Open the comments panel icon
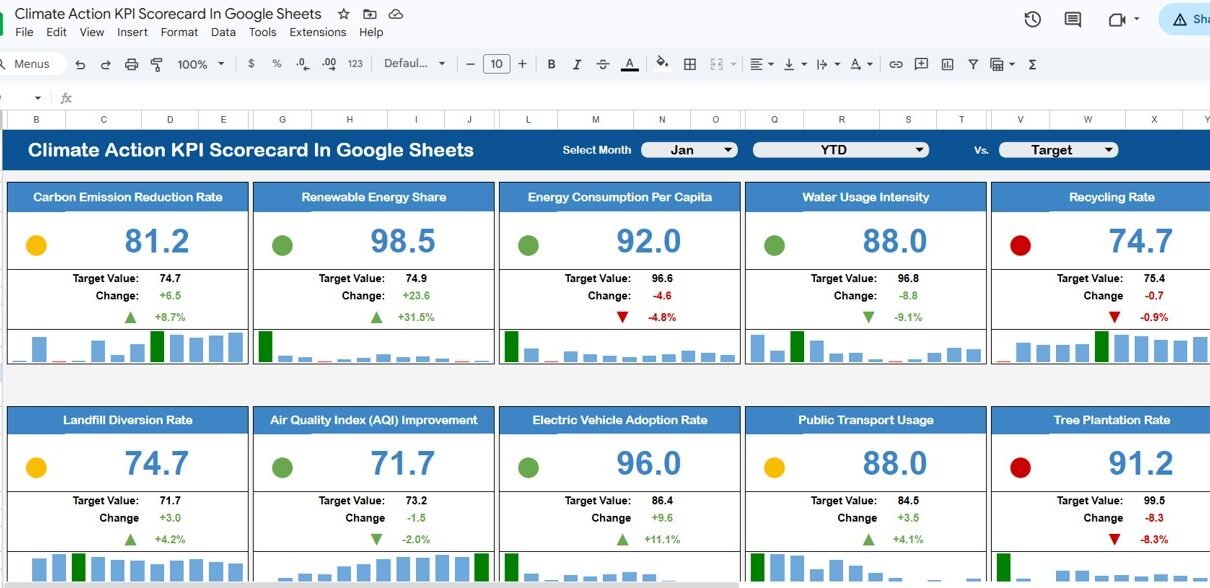This screenshot has width=1210, height=588. 1073,20
